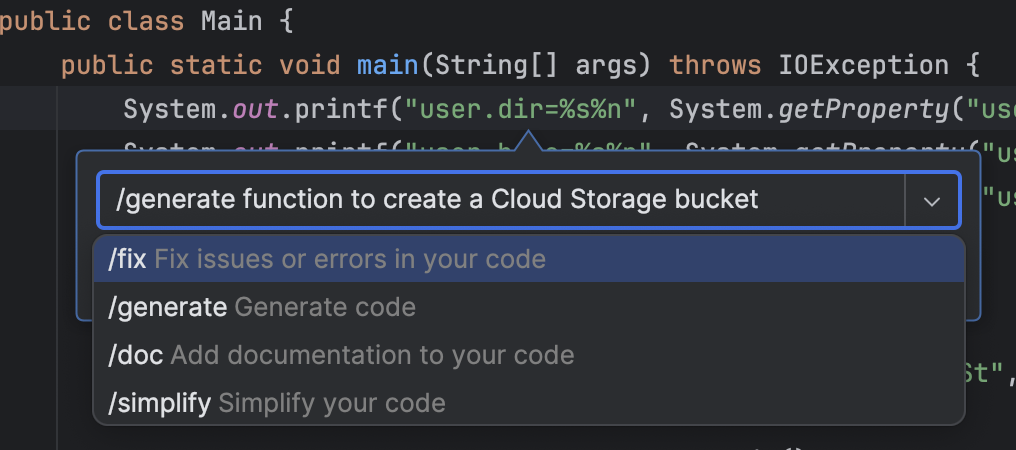Image resolution: width=1016 pixels, height=450 pixels.
Task: Click the main method name
Action: [x=387, y=66]
